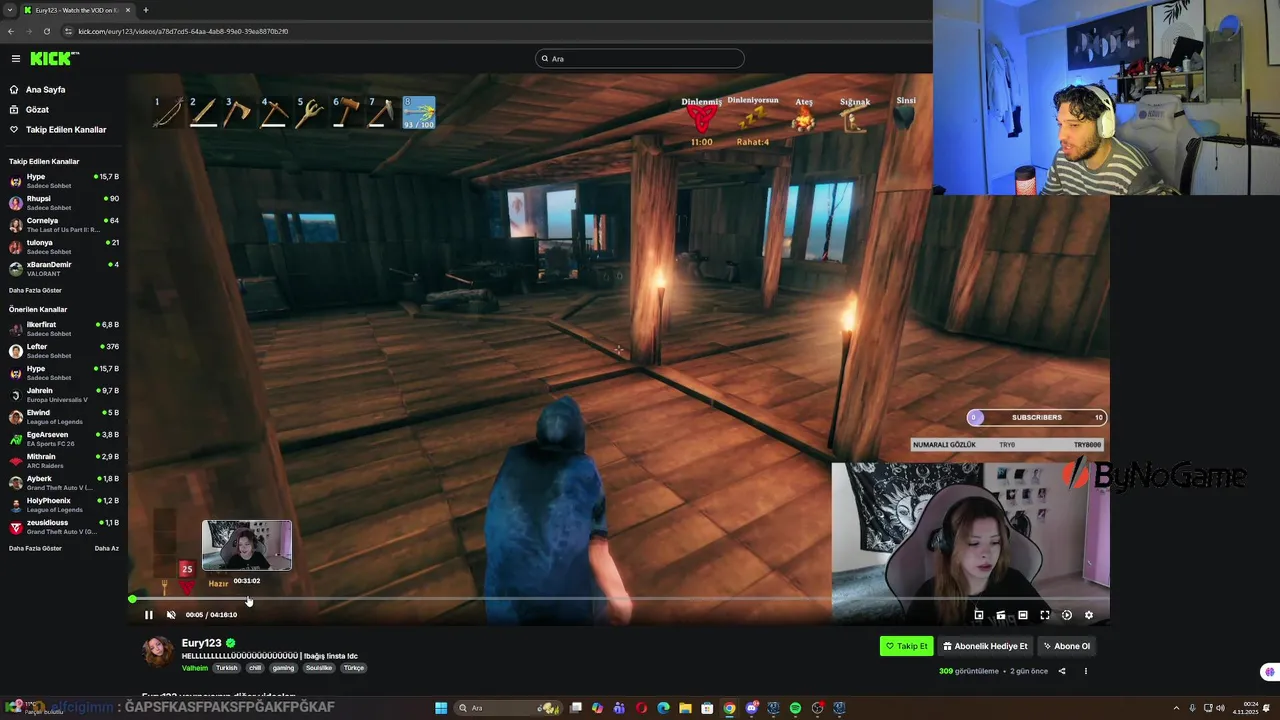Open ilkerfirat recommended channel
The height and width of the screenshot is (720, 1280).
click(64, 329)
